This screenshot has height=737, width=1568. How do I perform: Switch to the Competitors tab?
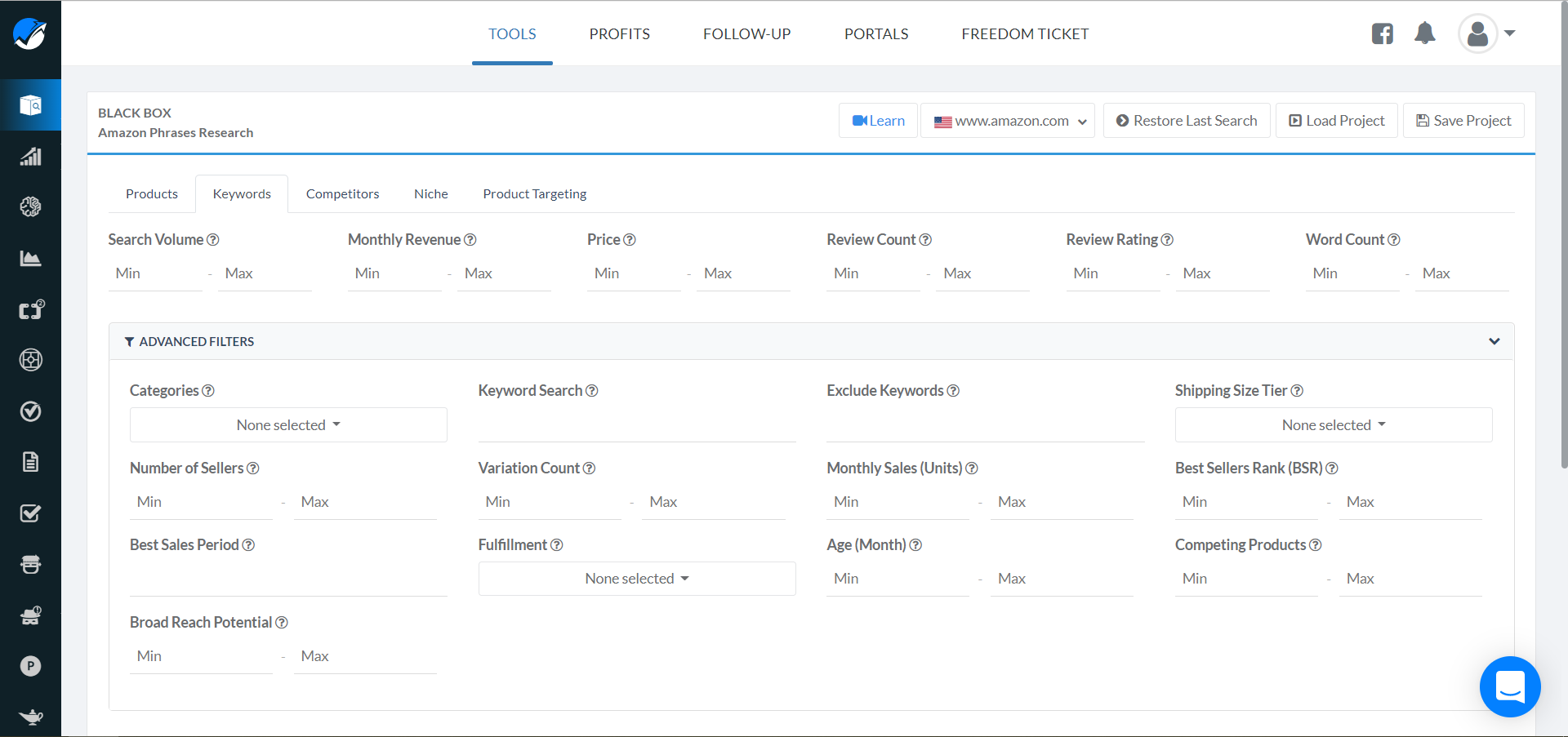pyautogui.click(x=342, y=194)
